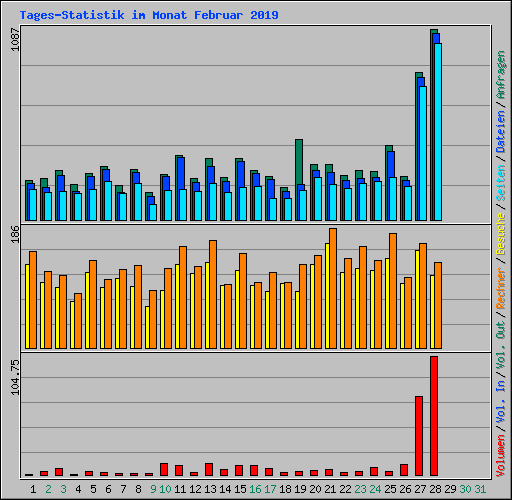Click the red Volumen bar for day 10

(x=164, y=469)
